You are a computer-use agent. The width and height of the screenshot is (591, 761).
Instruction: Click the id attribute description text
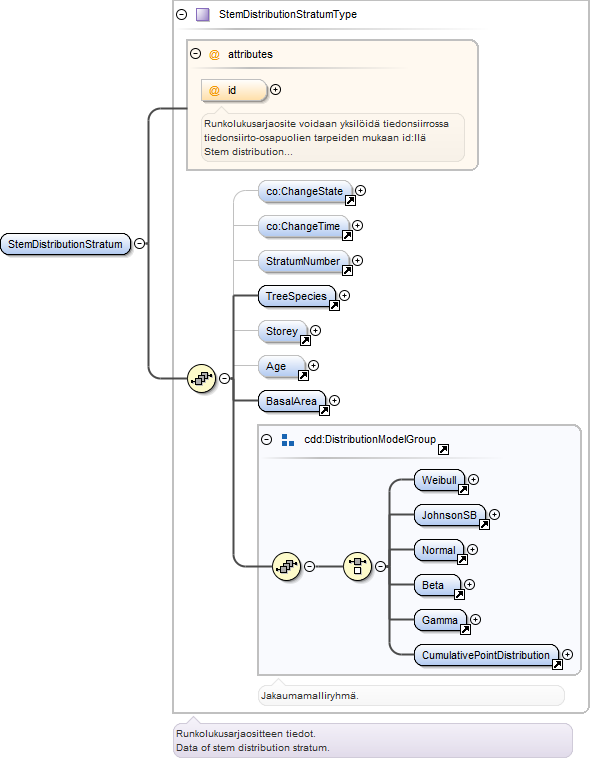point(326,138)
